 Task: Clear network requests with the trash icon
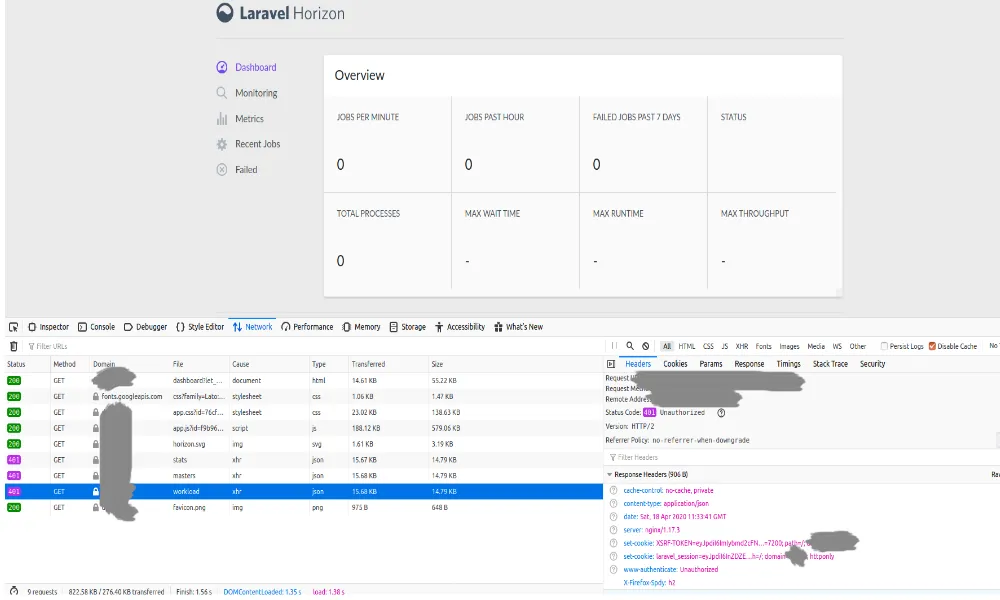pos(13,346)
